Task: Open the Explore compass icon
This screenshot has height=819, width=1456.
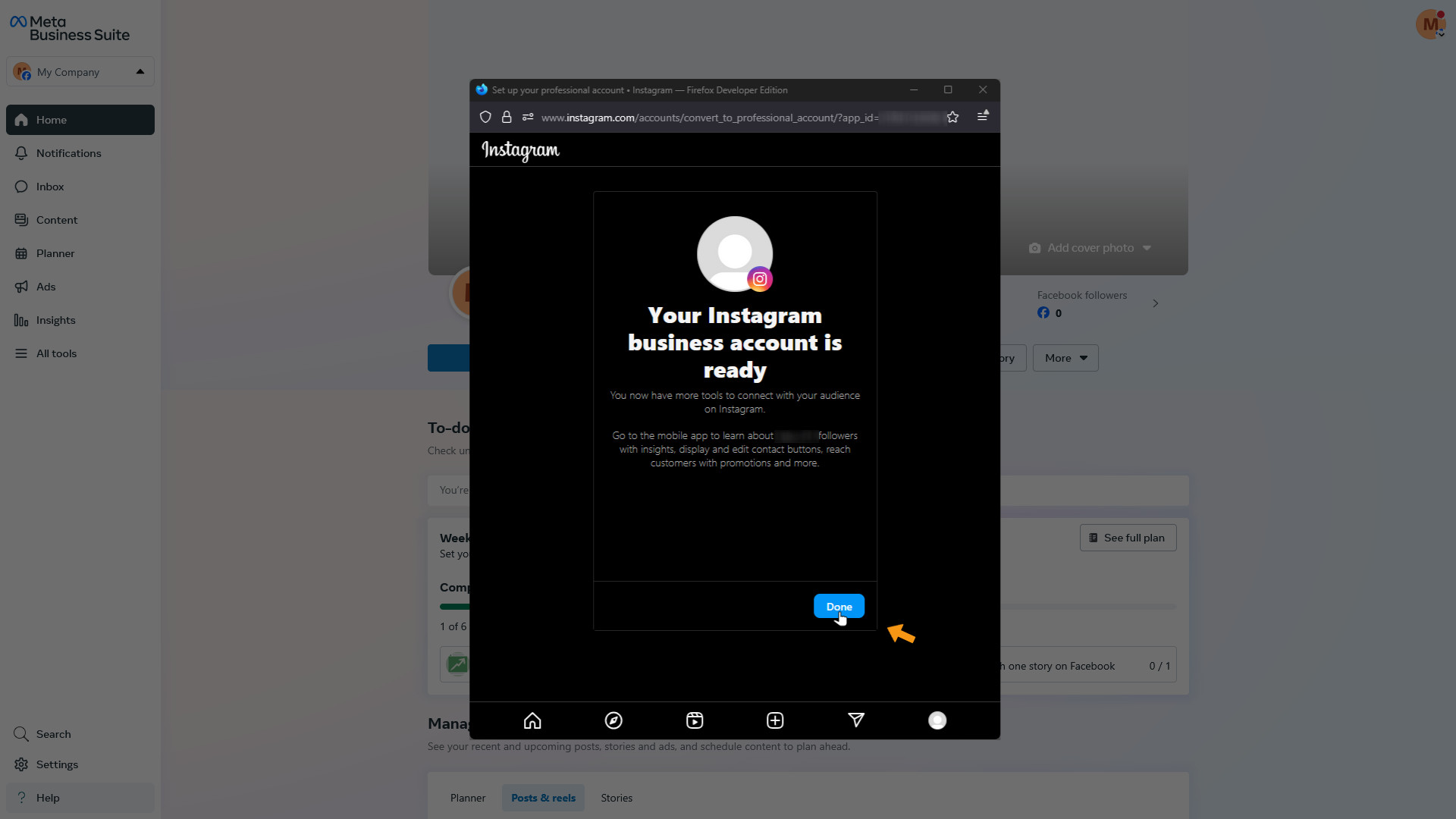Action: pos(613,720)
